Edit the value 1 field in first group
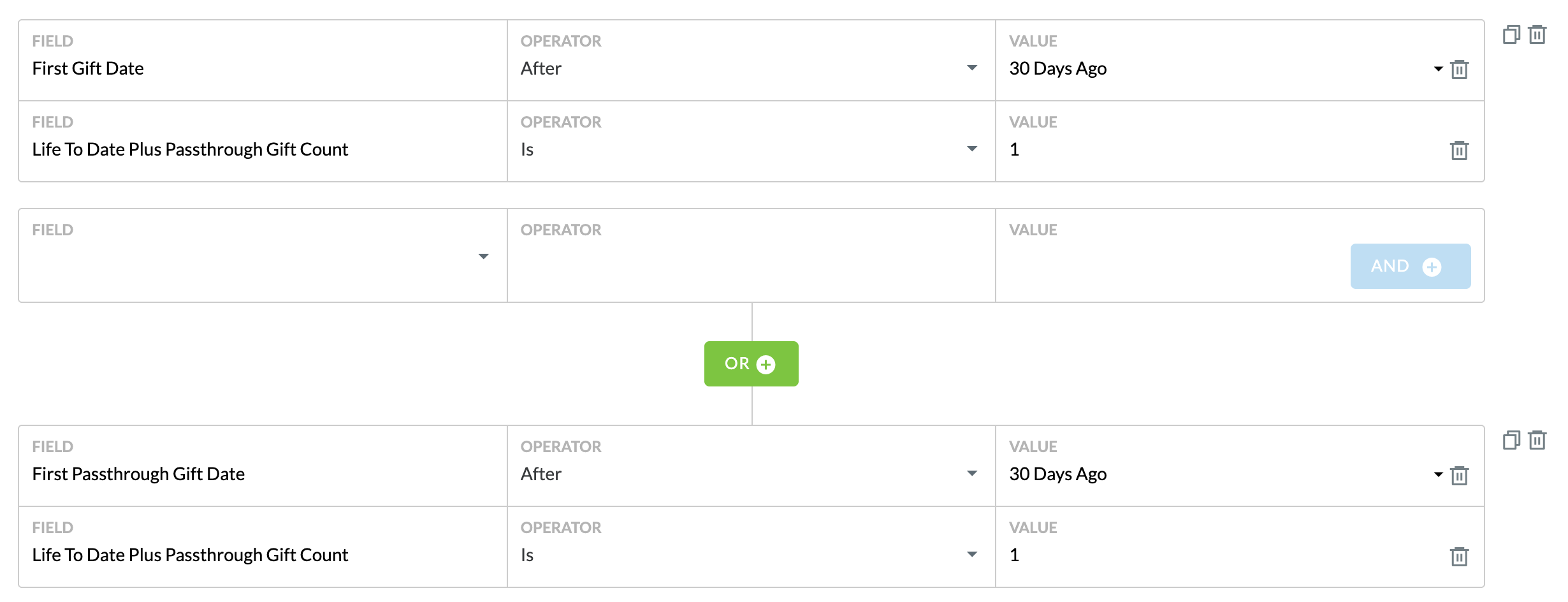Viewport: 1568px width, 602px height. (x=1224, y=149)
